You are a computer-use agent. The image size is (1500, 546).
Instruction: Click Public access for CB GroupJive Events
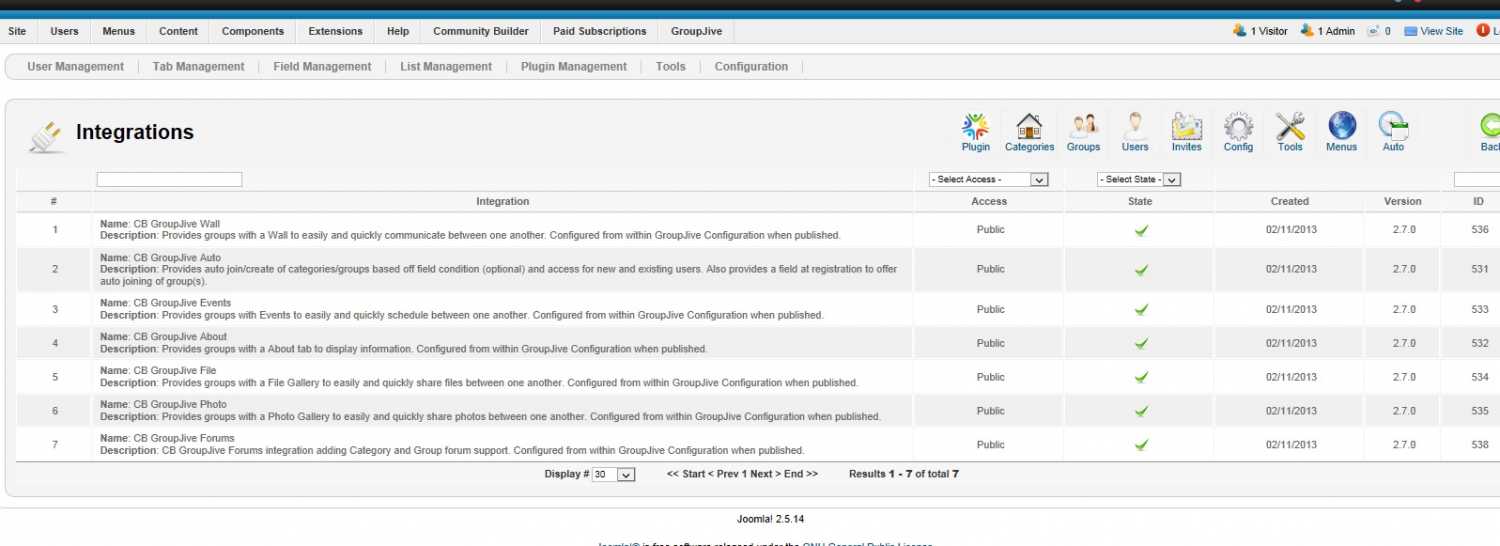click(991, 309)
